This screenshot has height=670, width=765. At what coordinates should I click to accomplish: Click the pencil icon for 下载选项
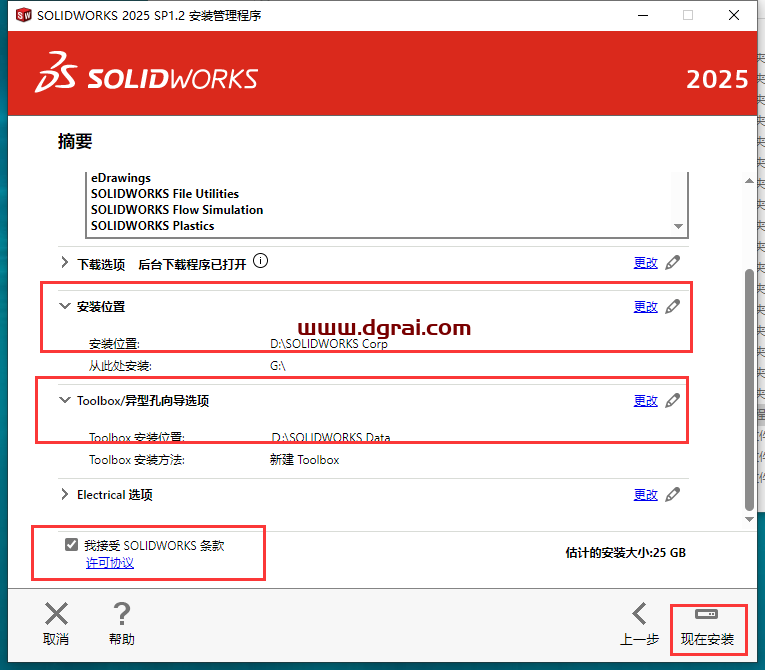click(x=673, y=263)
